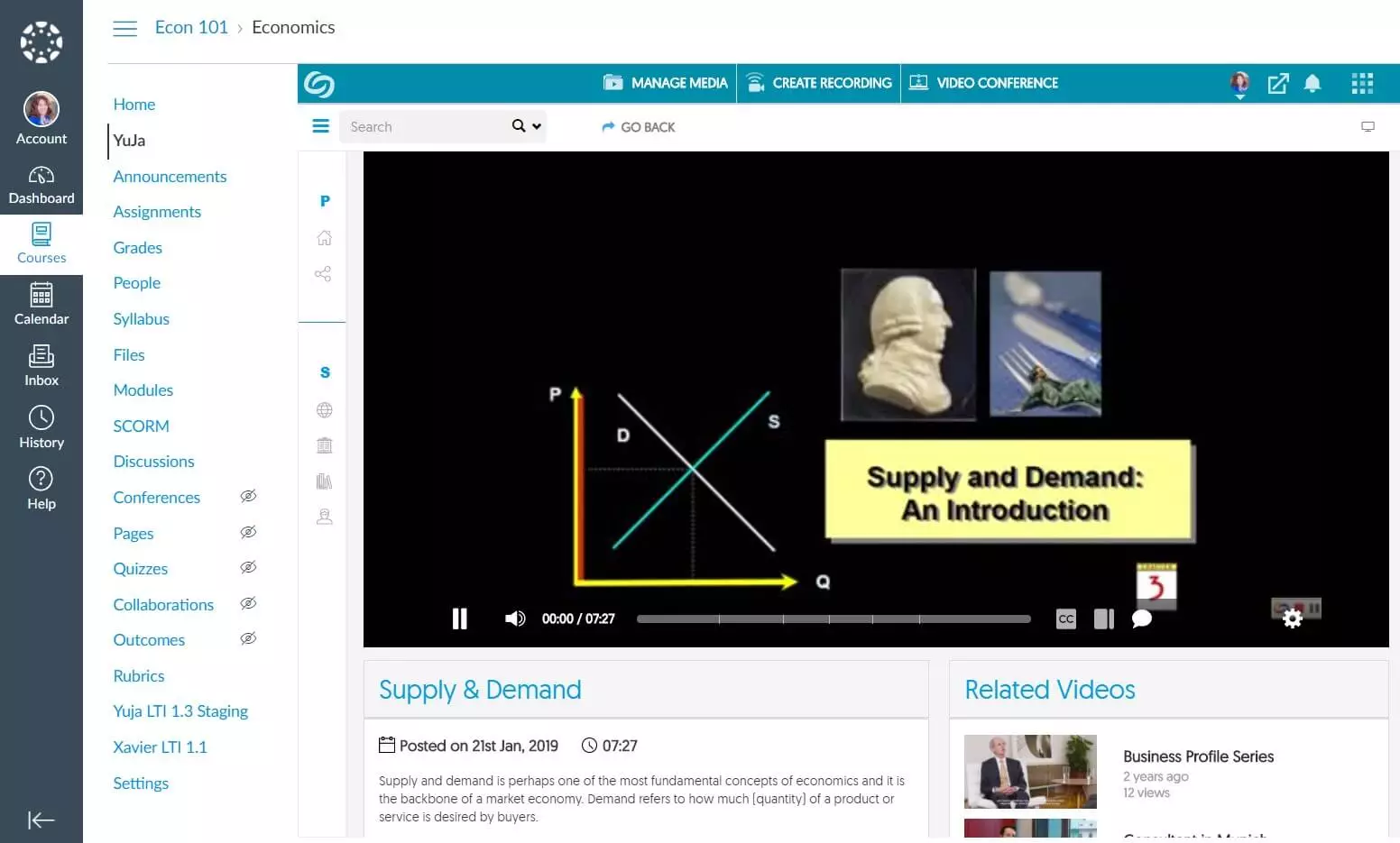The height and width of the screenshot is (843, 1400).
Task: Open Announcements in the course menu
Action: [170, 177]
